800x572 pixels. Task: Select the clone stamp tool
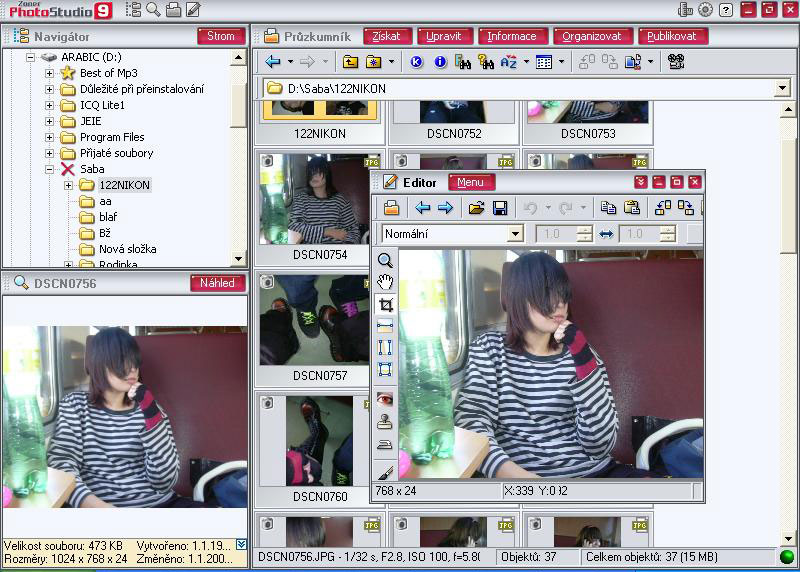coord(385,421)
